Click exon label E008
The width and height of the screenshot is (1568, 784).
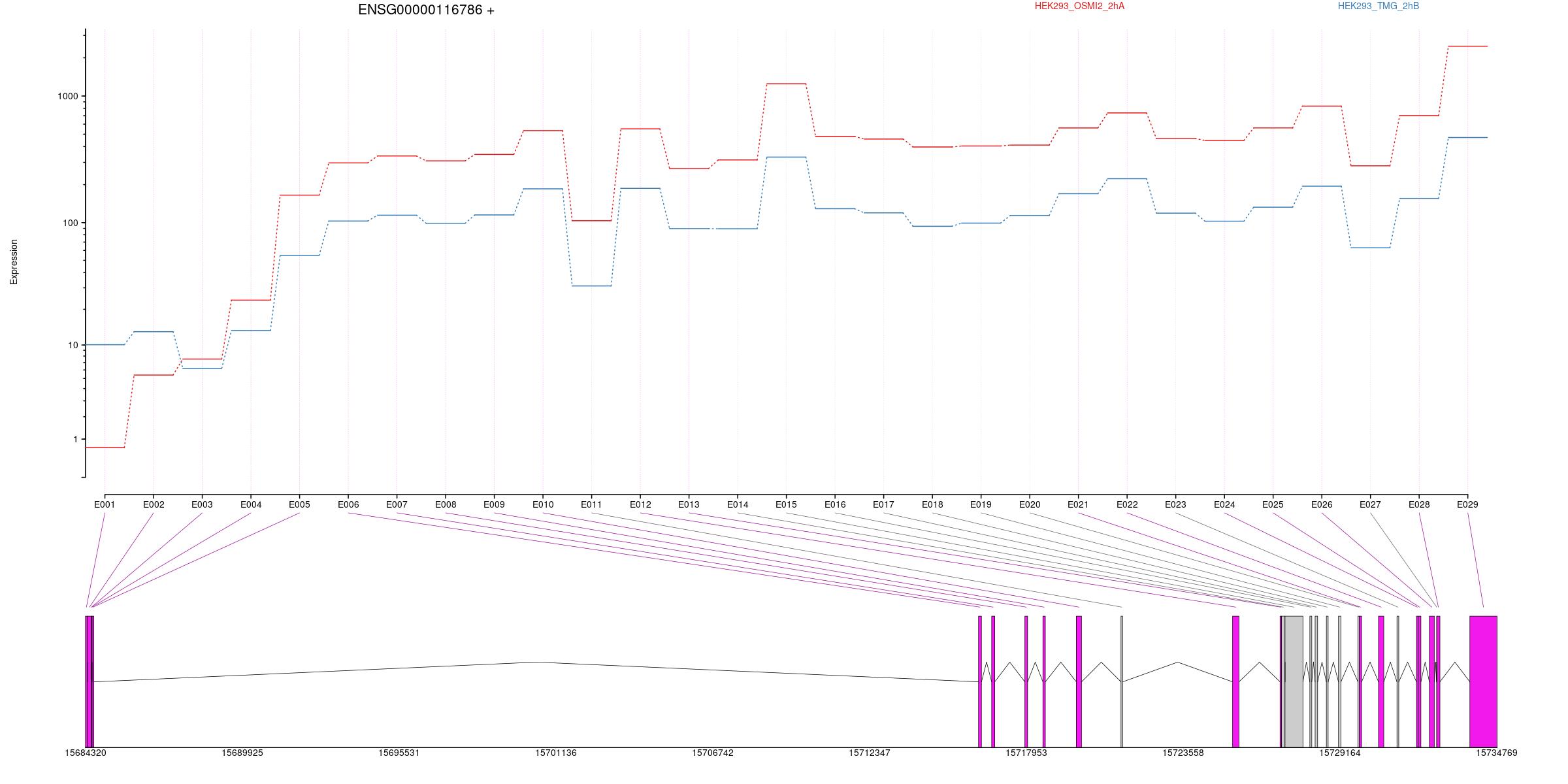coord(446,505)
